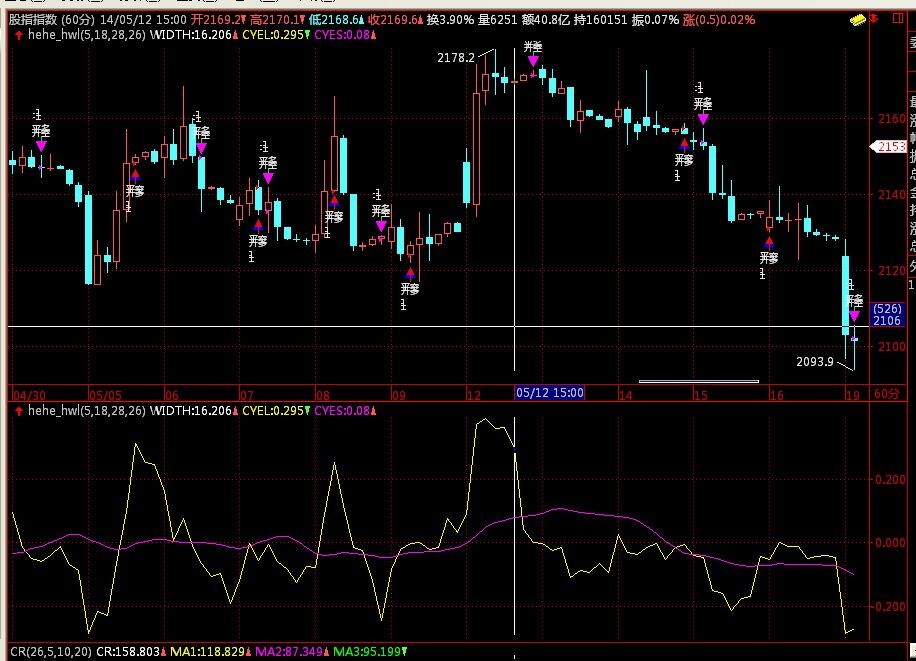Click red arrow beside lower hehe_hwl label
The height and width of the screenshot is (661, 916).
[x=16, y=411]
